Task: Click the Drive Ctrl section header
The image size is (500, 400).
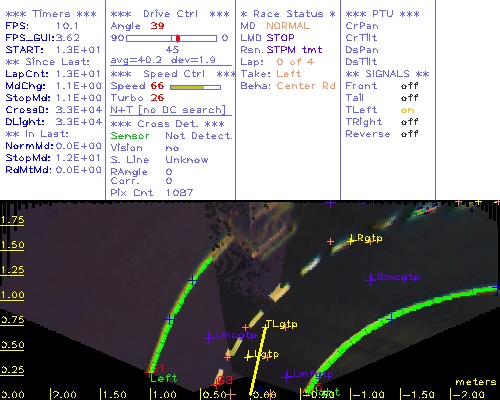Action: [170, 14]
